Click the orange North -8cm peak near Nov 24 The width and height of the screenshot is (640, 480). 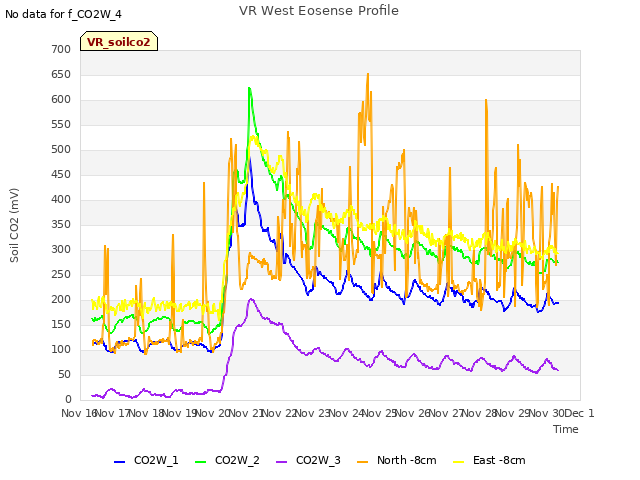pyautogui.click(x=368, y=75)
